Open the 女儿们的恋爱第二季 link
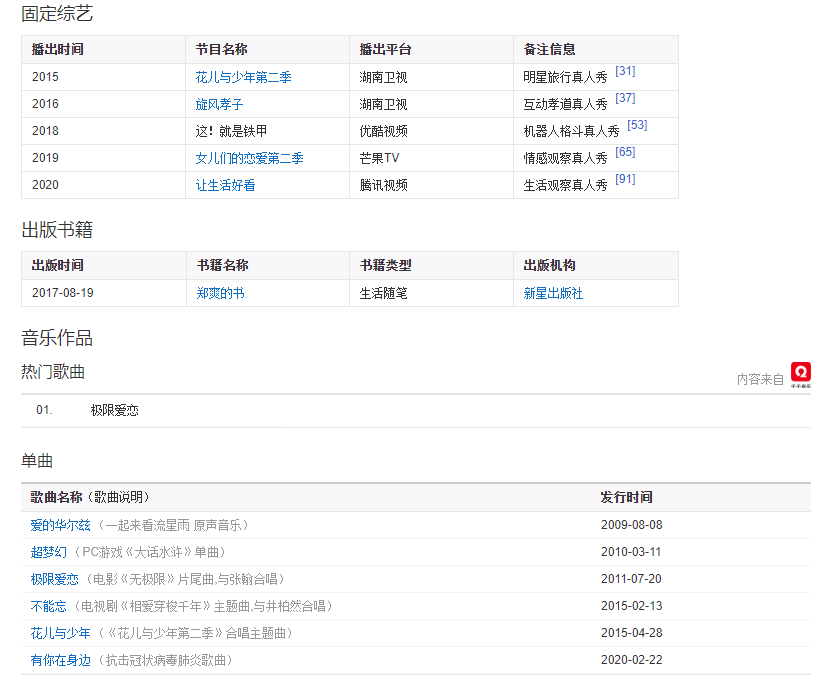Image resolution: width=827 pixels, height=684 pixels. [x=249, y=158]
